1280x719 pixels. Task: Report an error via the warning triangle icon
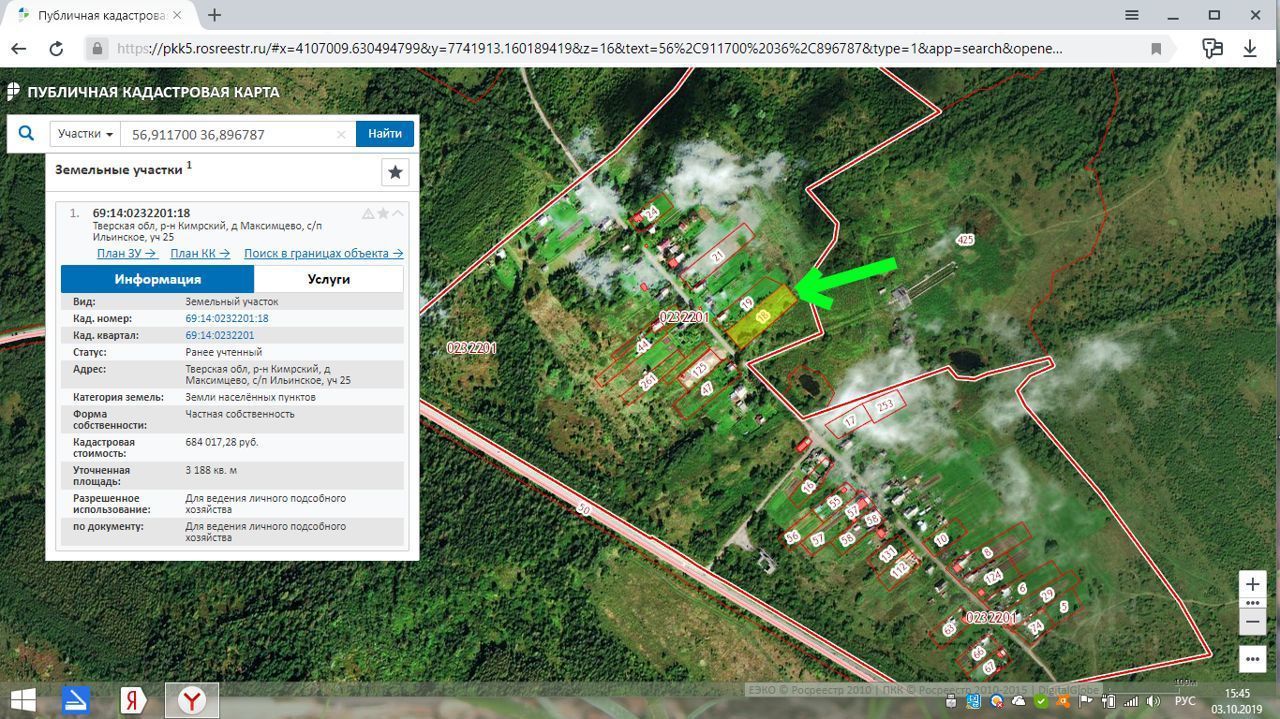pos(368,213)
